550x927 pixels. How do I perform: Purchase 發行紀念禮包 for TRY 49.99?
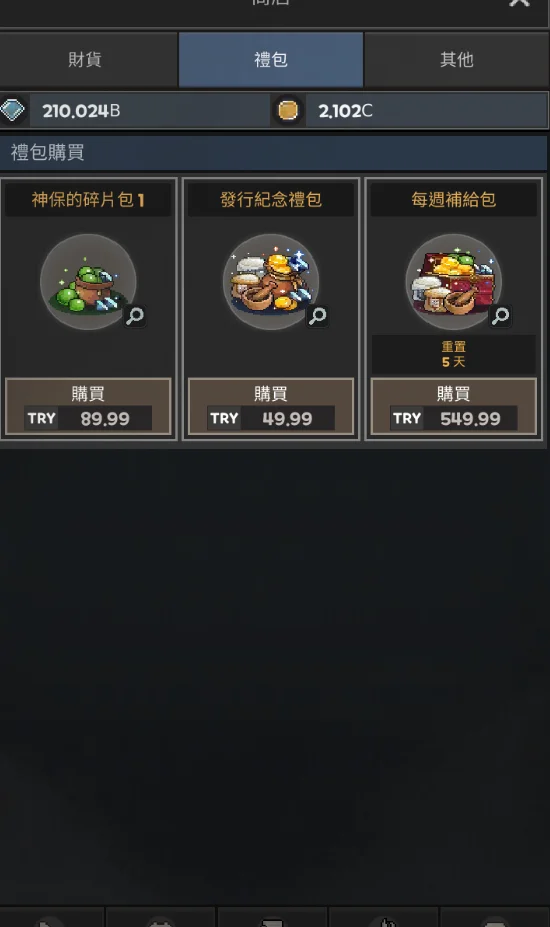271,406
